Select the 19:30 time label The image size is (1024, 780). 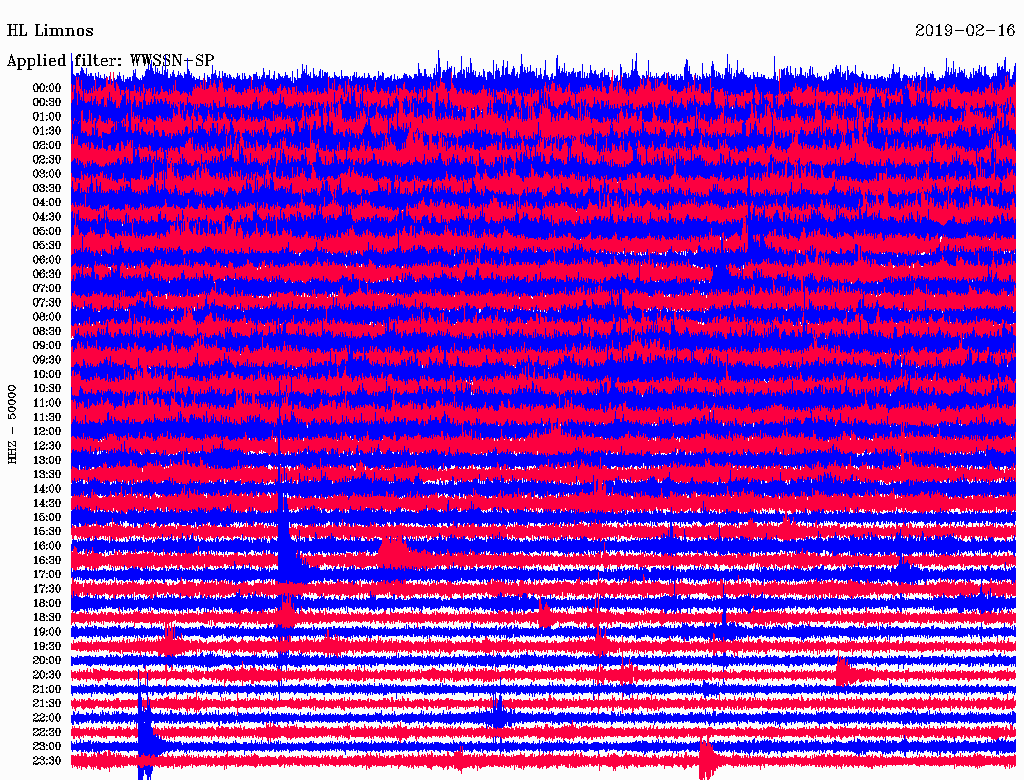coord(46,646)
